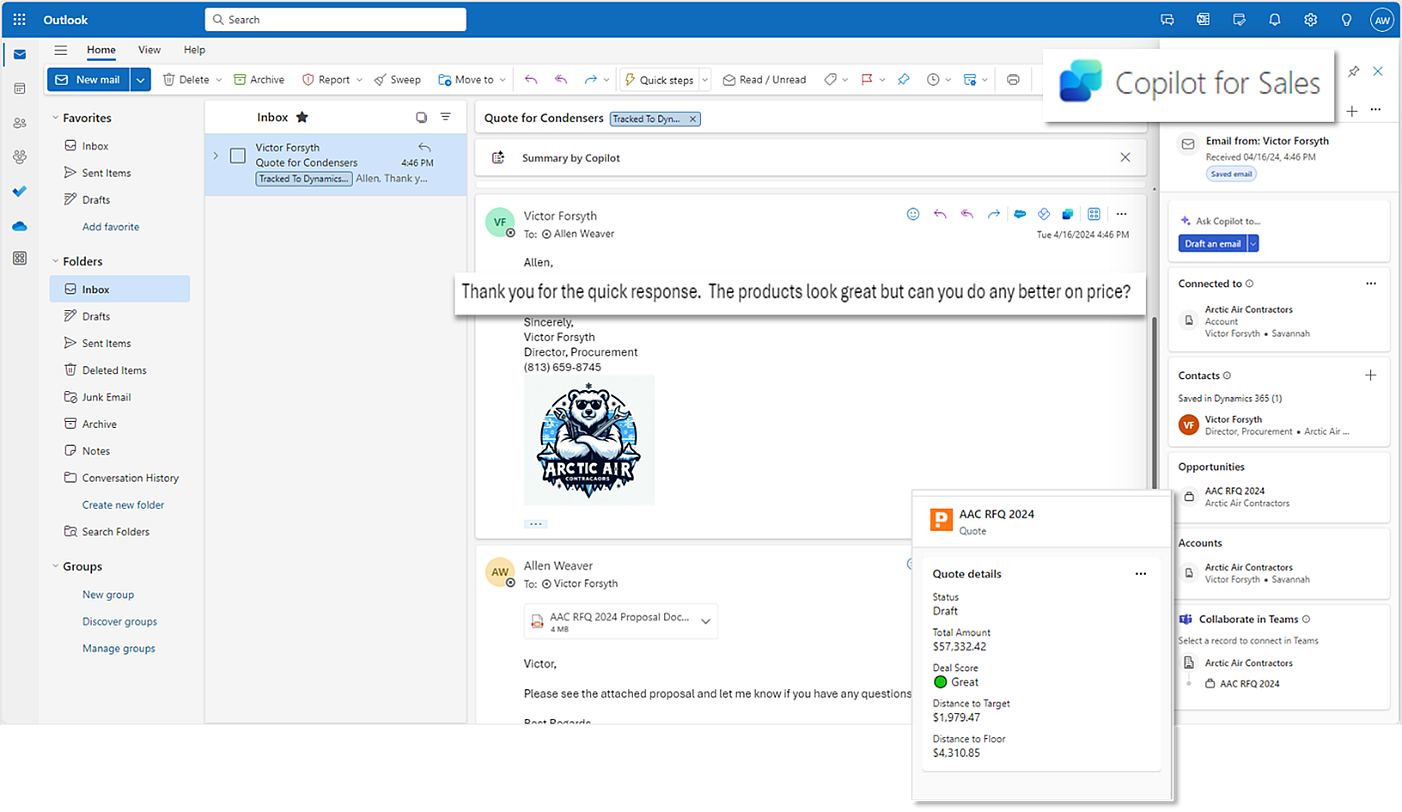Open Move to dropdown arrow
The image size is (1402, 812).
click(x=503, y=80)
